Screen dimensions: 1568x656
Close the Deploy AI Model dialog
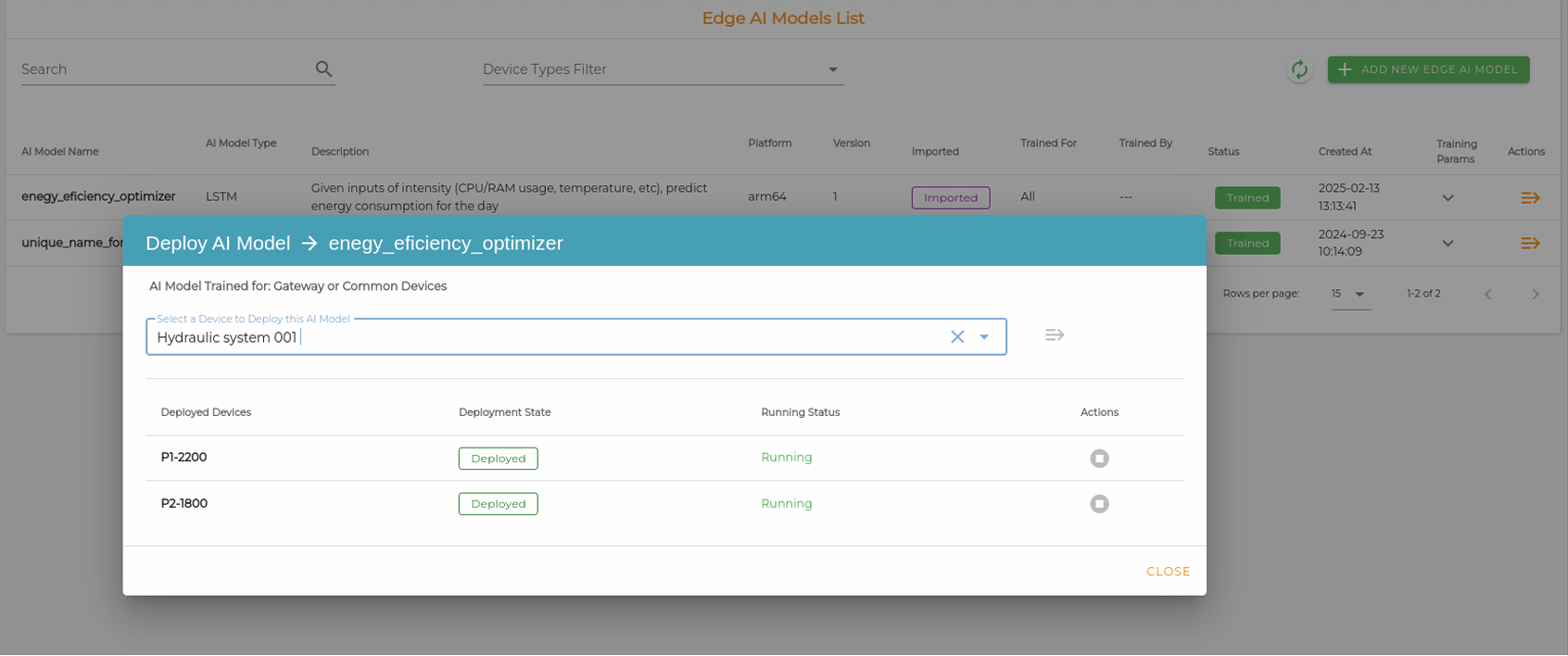1168,572
